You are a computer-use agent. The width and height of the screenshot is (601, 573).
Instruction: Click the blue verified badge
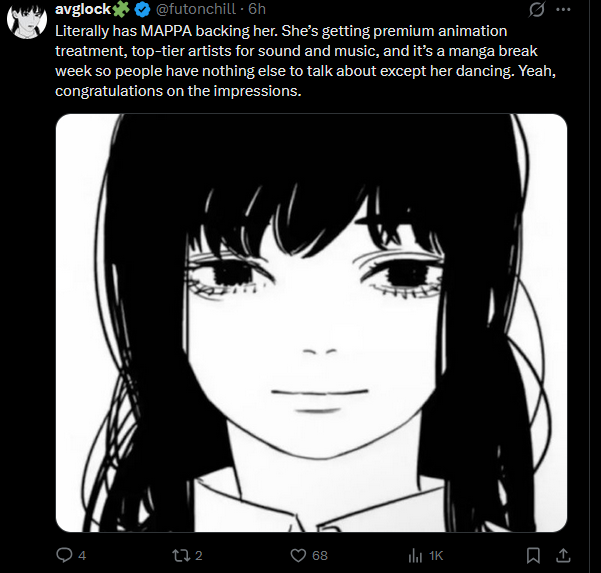[x=143, y=9]
